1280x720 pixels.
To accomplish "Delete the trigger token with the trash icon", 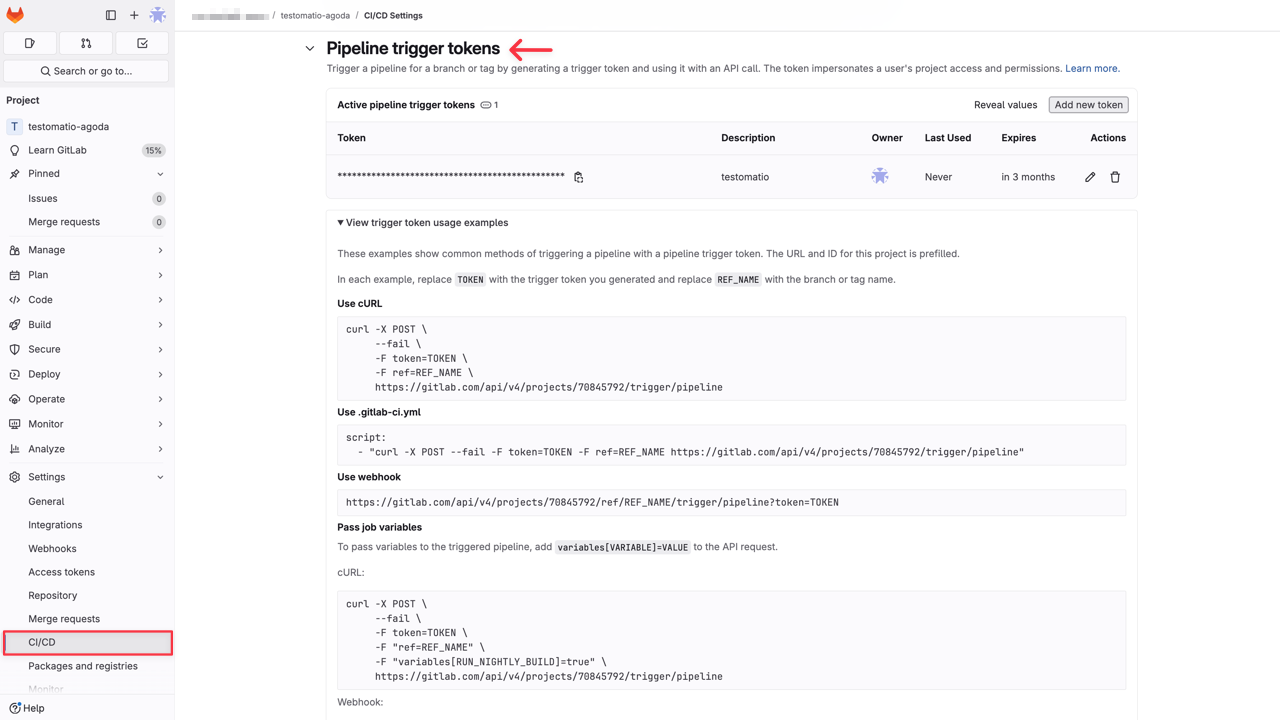I will click(x=1115, y=176).
